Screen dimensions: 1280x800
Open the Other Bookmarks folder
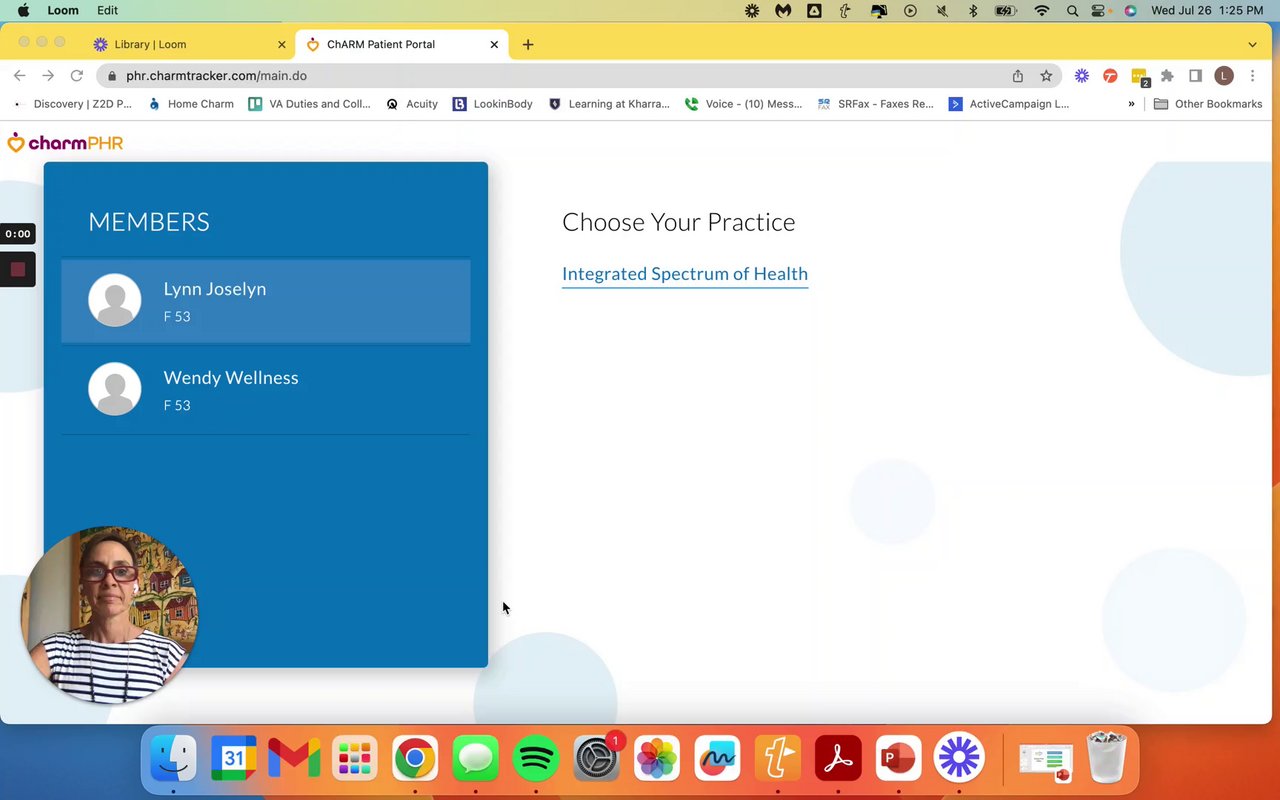click(1208, 104)
